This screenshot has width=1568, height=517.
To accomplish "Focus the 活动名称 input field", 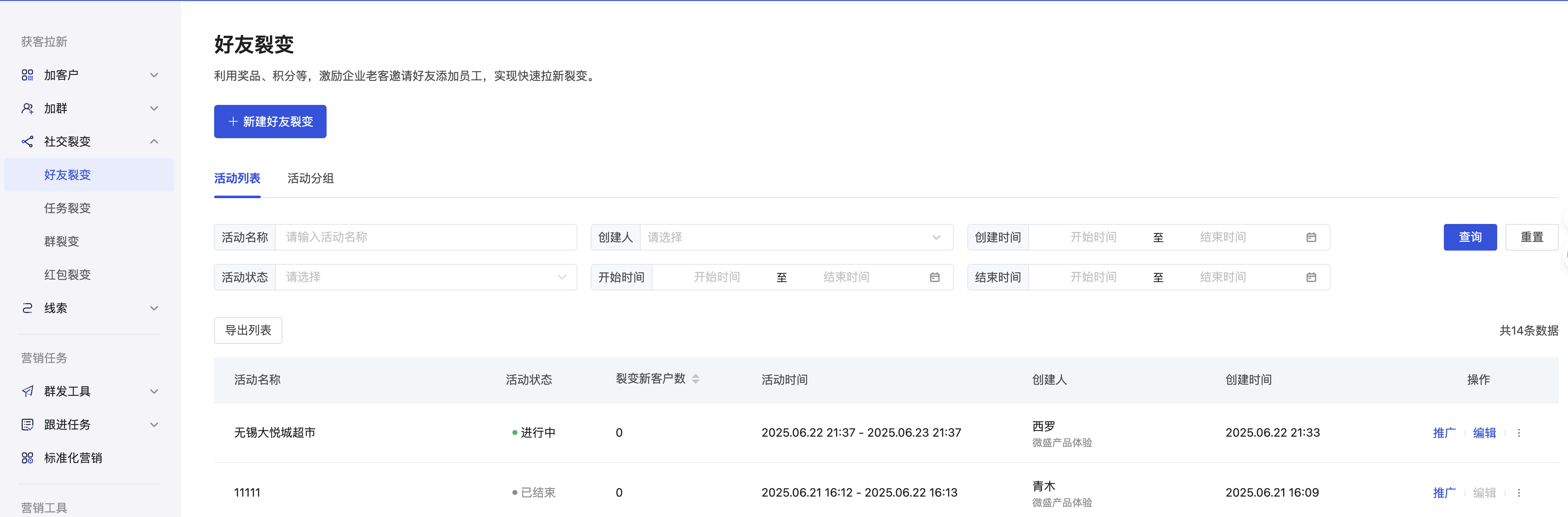I will coord(426,237).
